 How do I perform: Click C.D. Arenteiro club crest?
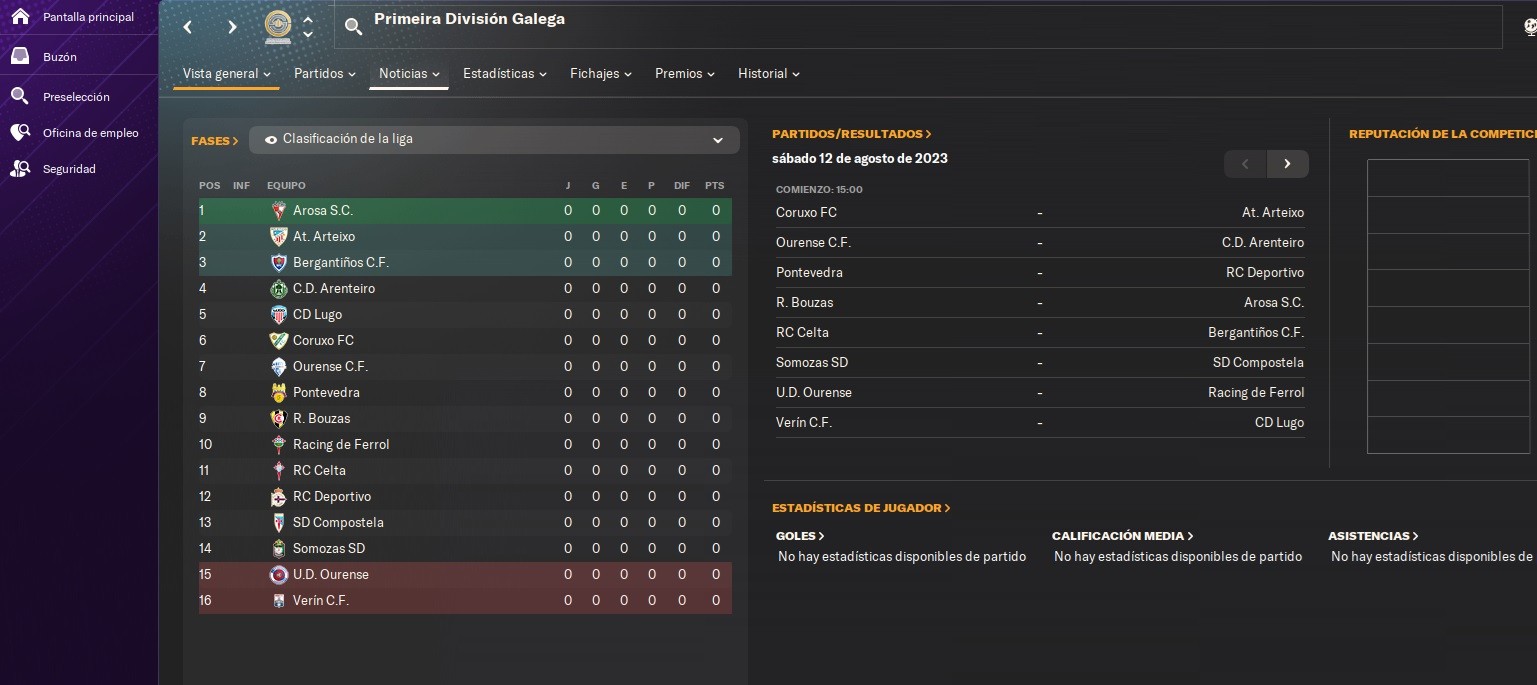(x=279, y=288)
